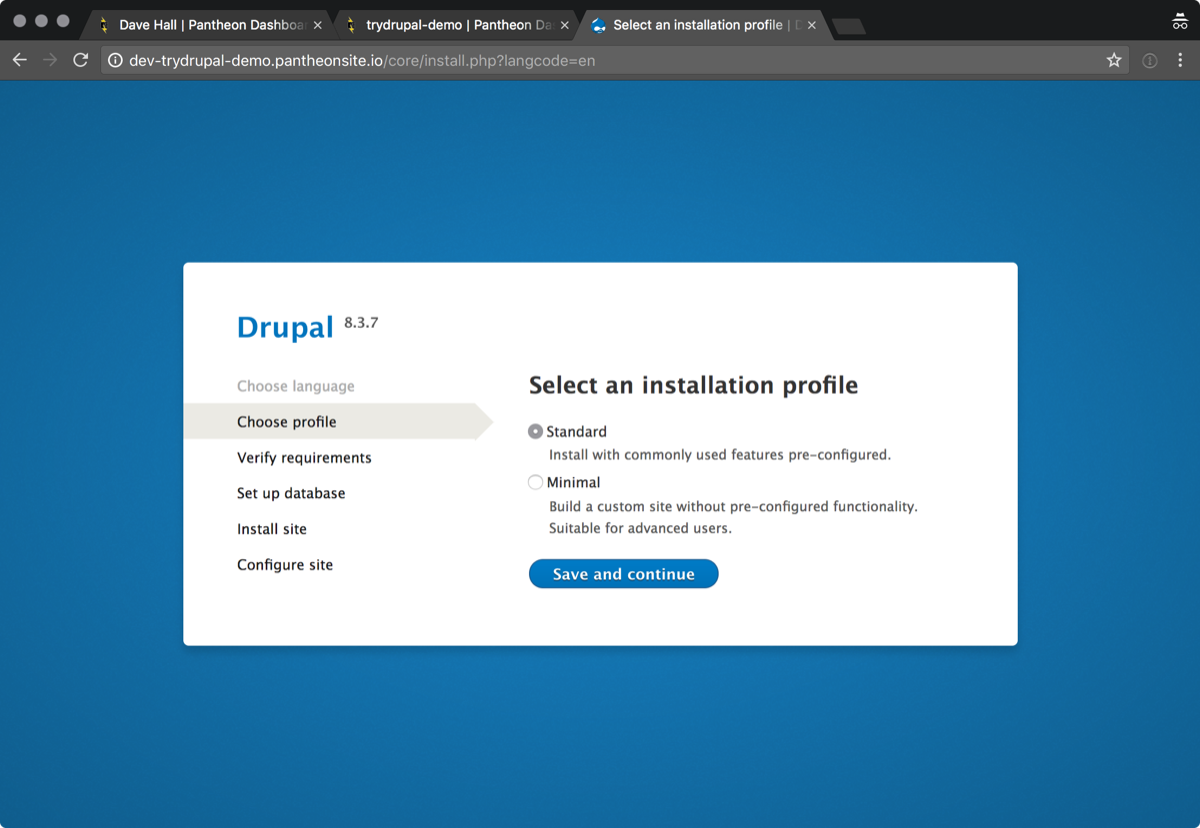Click the Verify requirements step
The height and width of the screenshot is (828, 1200).
(304, 458)
